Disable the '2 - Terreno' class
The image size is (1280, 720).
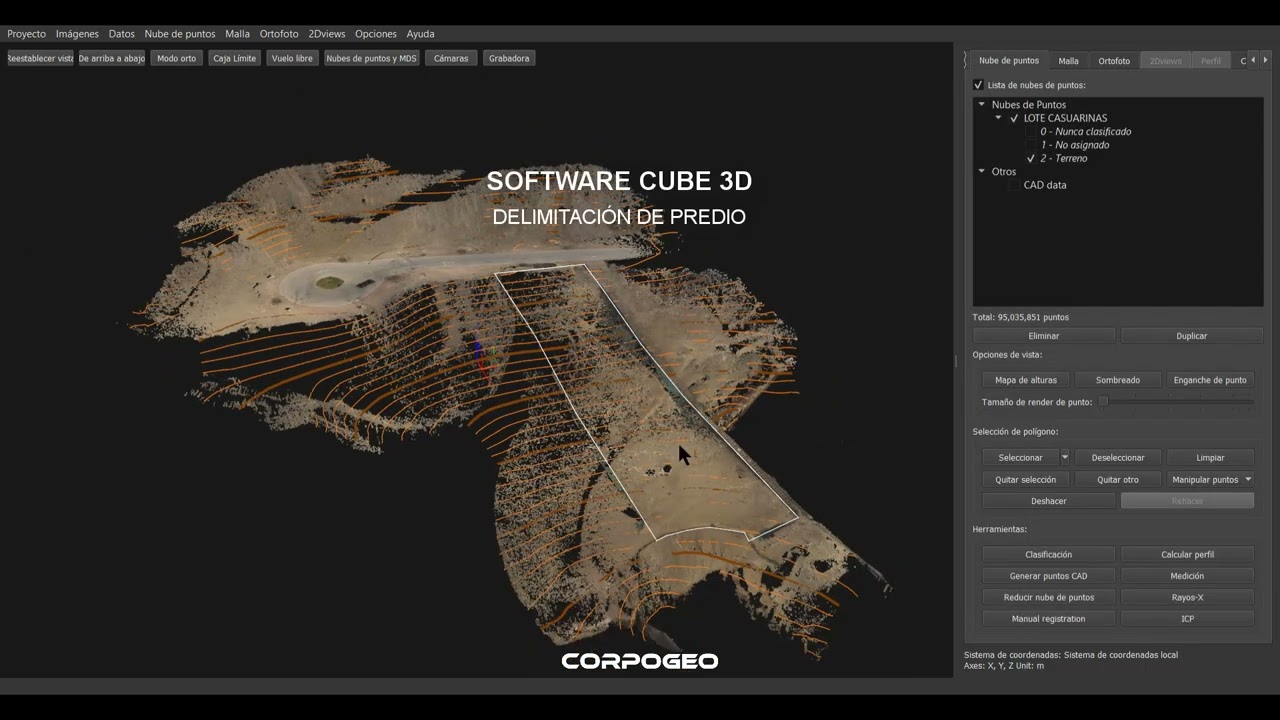point(1031,158)
